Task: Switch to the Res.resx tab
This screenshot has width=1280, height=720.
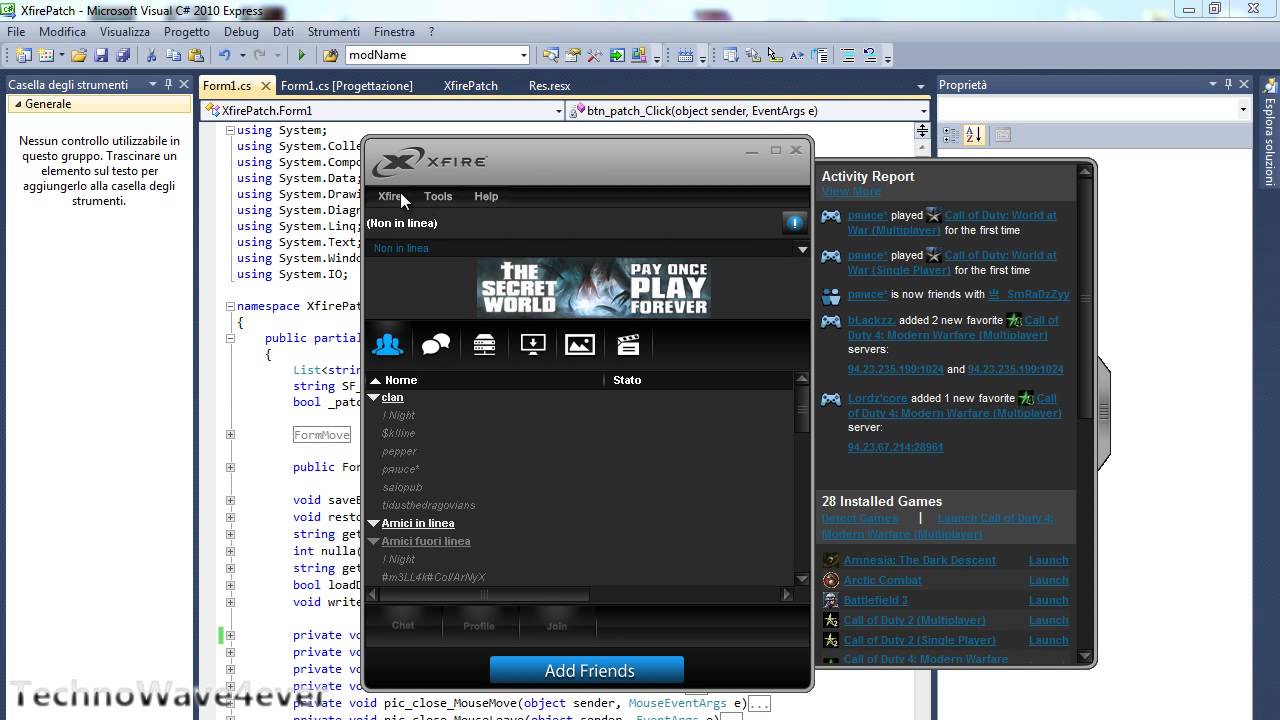Action: (549, 86)
